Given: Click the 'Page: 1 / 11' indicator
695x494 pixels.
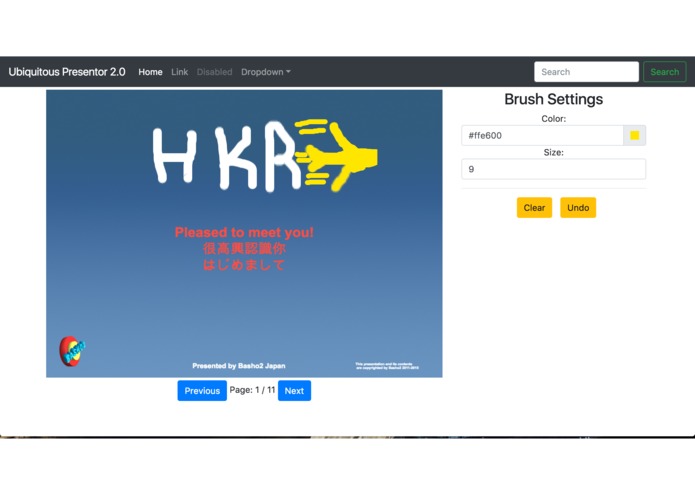Looking at the screenshot, I should click(x=252, y=390).
